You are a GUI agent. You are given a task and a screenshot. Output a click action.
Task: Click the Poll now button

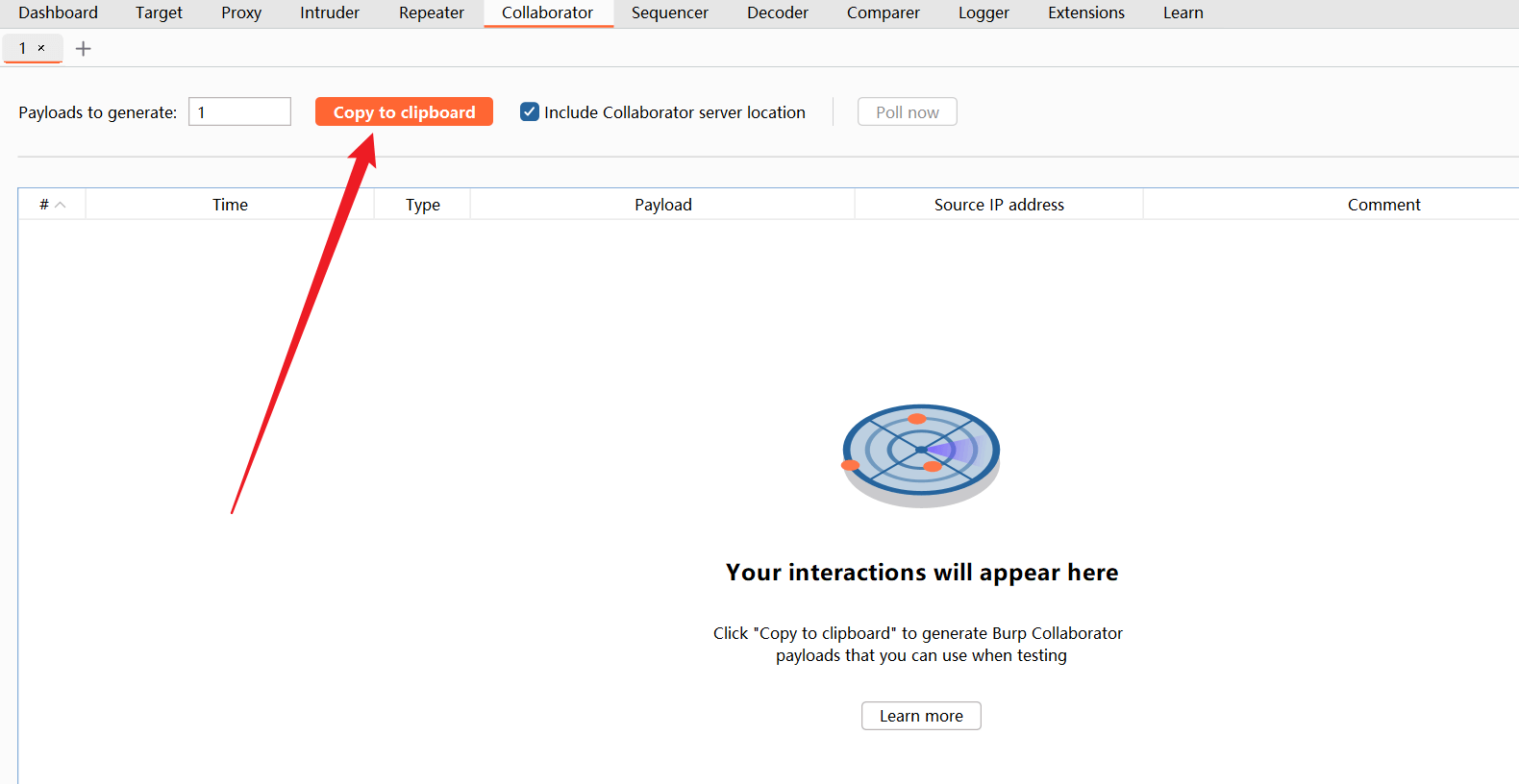[908, 111]
